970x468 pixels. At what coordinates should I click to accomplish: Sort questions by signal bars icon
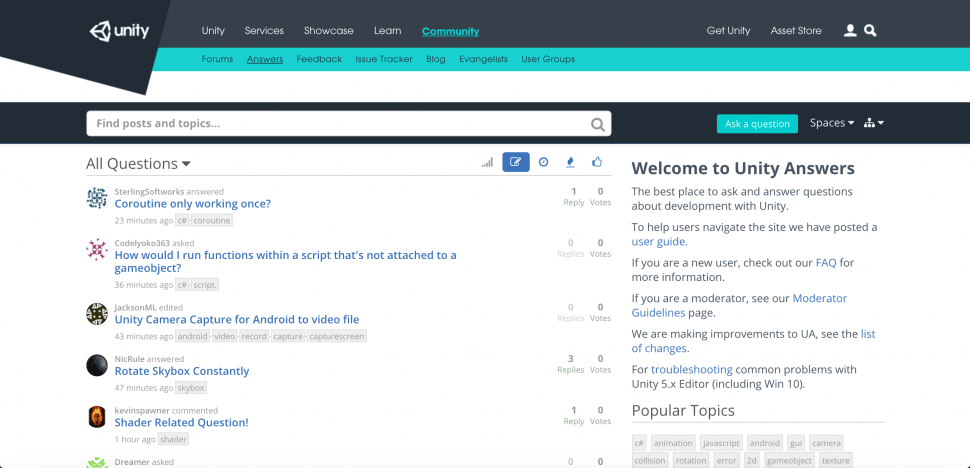pos(487,162)
